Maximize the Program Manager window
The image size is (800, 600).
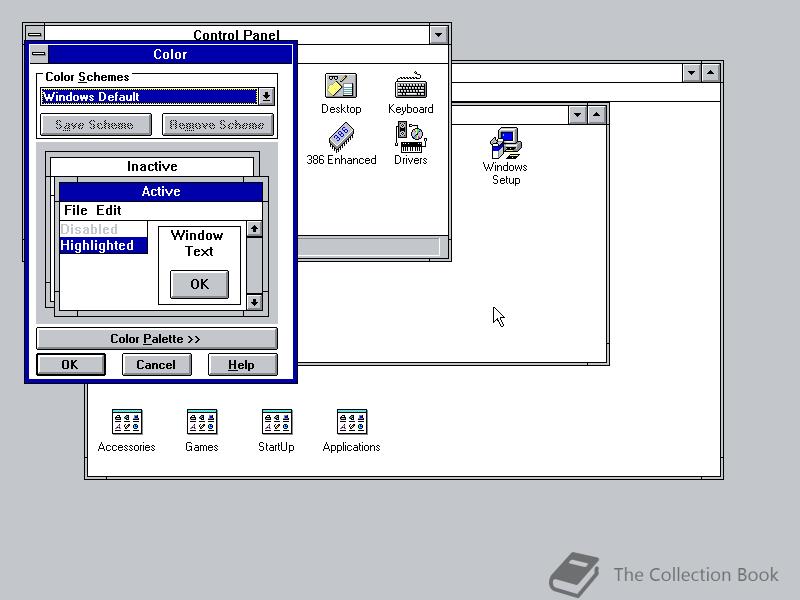pyautogui.click(x=711, y=72)
